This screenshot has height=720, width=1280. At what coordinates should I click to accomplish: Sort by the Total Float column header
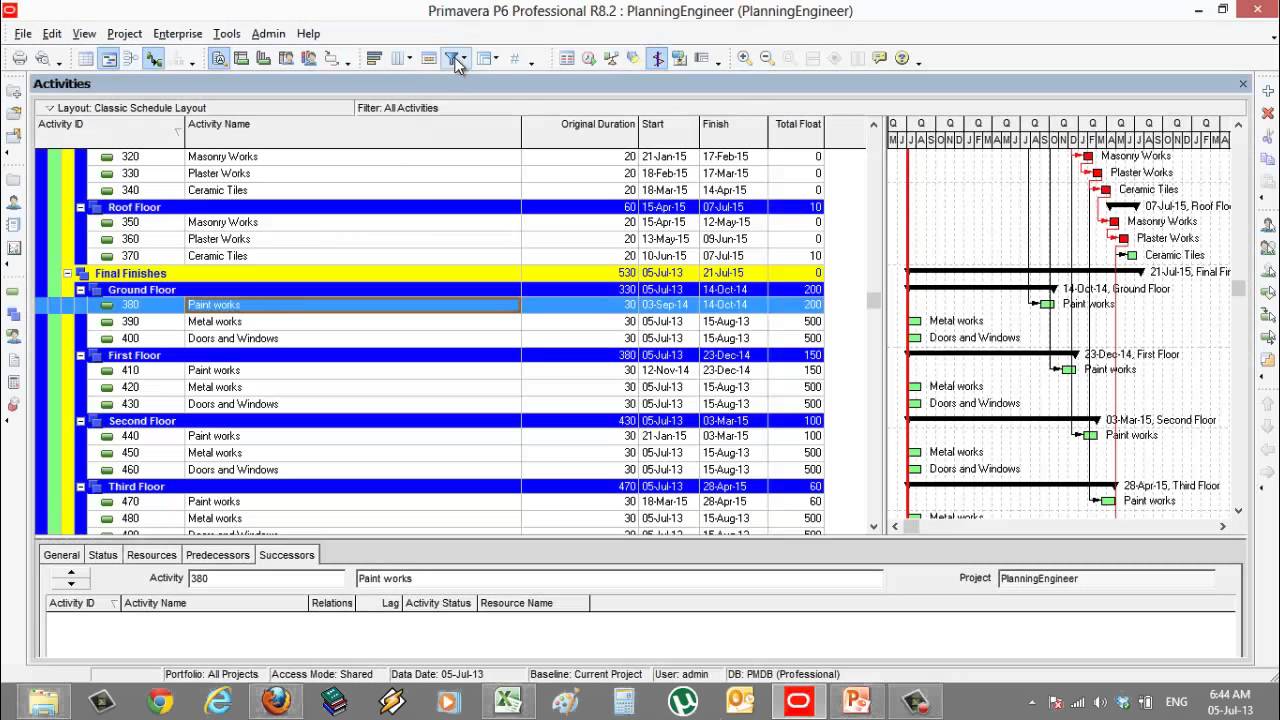point(796,131)
